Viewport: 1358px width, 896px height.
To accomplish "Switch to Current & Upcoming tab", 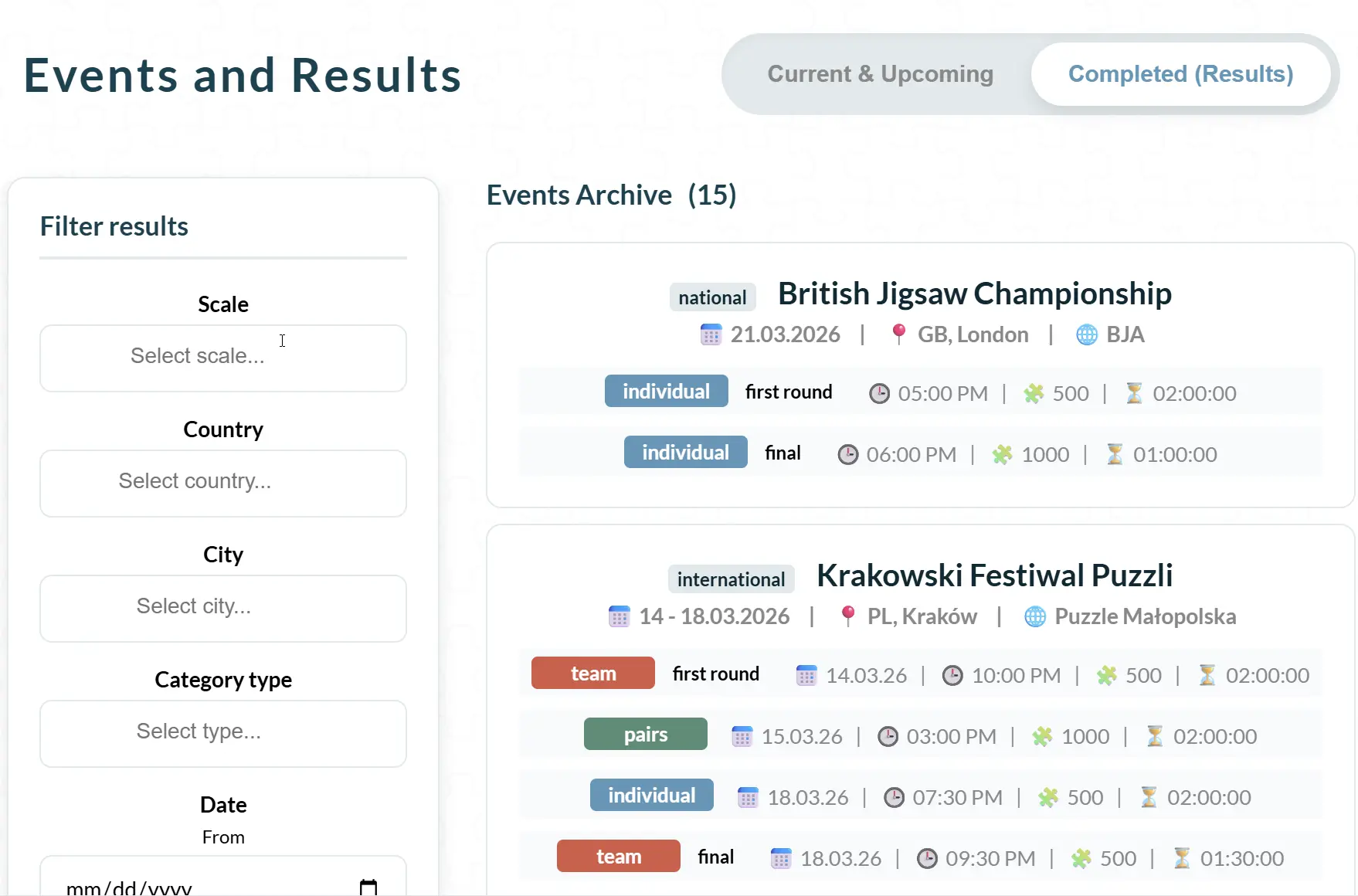I will click(880, 74).
